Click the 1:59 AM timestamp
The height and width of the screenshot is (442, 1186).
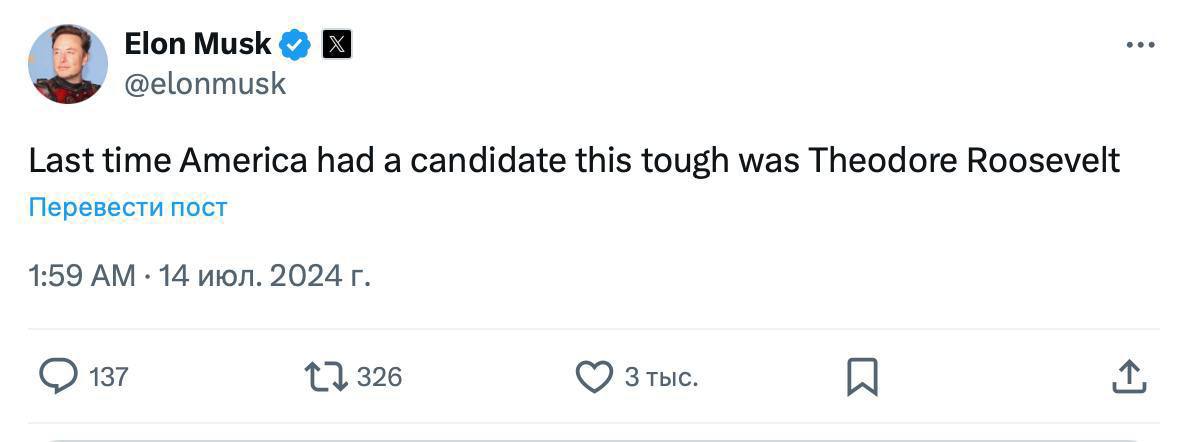click(x=81, y=275)
